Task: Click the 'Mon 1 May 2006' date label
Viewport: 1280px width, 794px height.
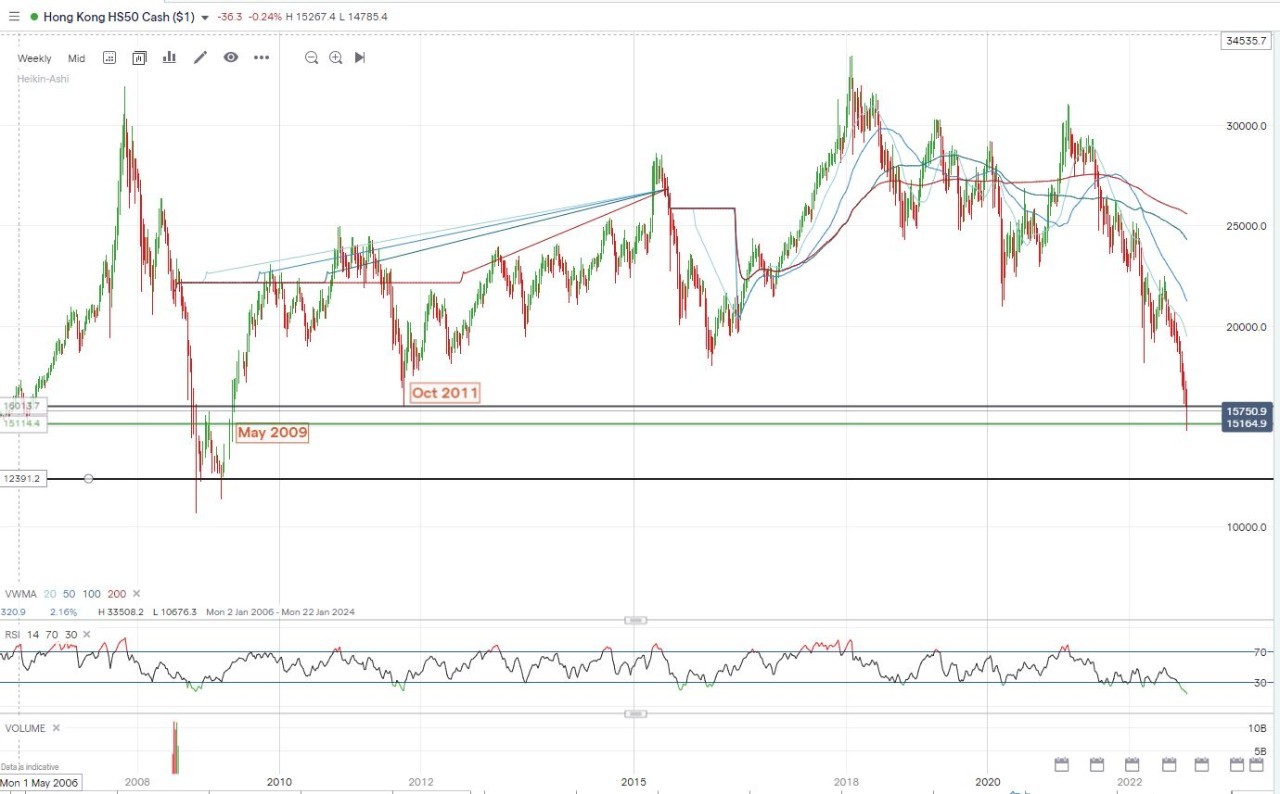Action: 41,782
